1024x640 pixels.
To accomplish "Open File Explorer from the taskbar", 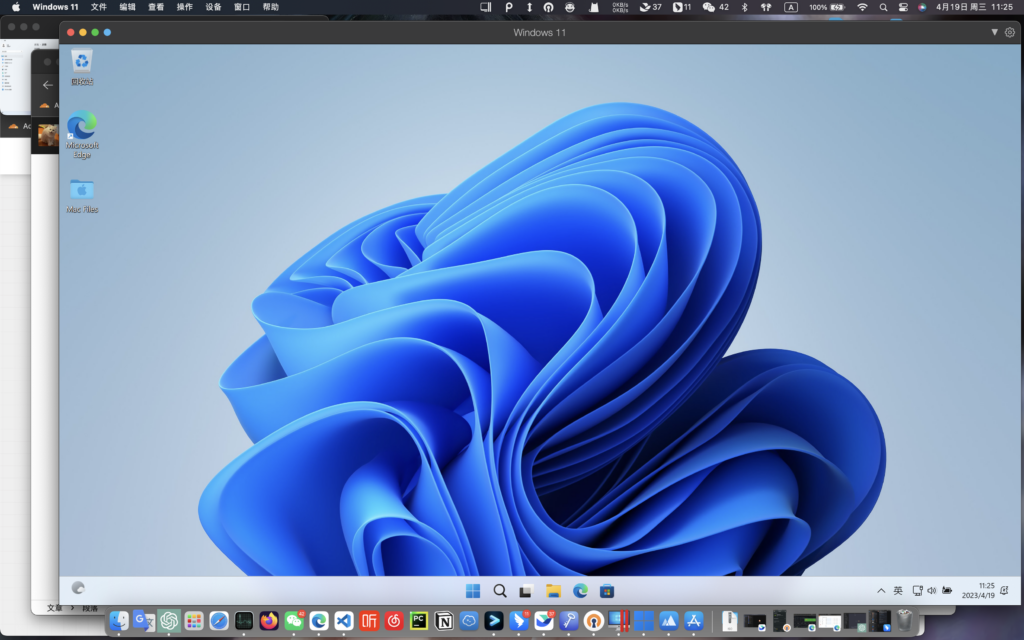I will coord(553,591).
